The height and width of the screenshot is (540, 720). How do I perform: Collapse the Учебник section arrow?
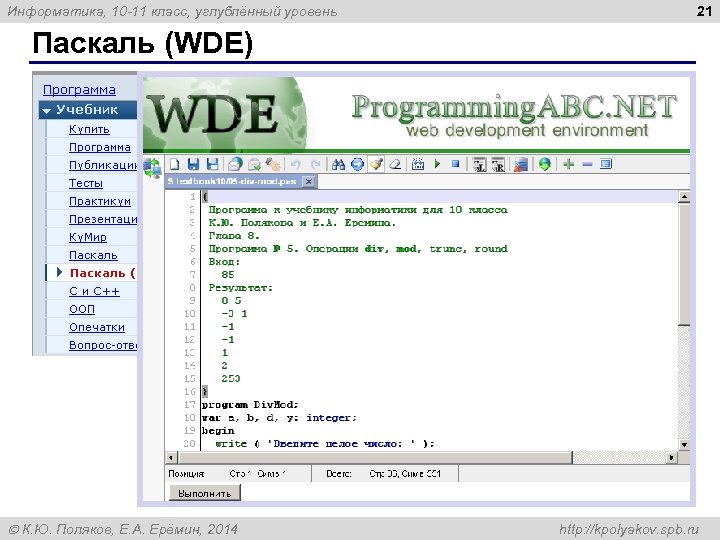click(x=46, y=110)
